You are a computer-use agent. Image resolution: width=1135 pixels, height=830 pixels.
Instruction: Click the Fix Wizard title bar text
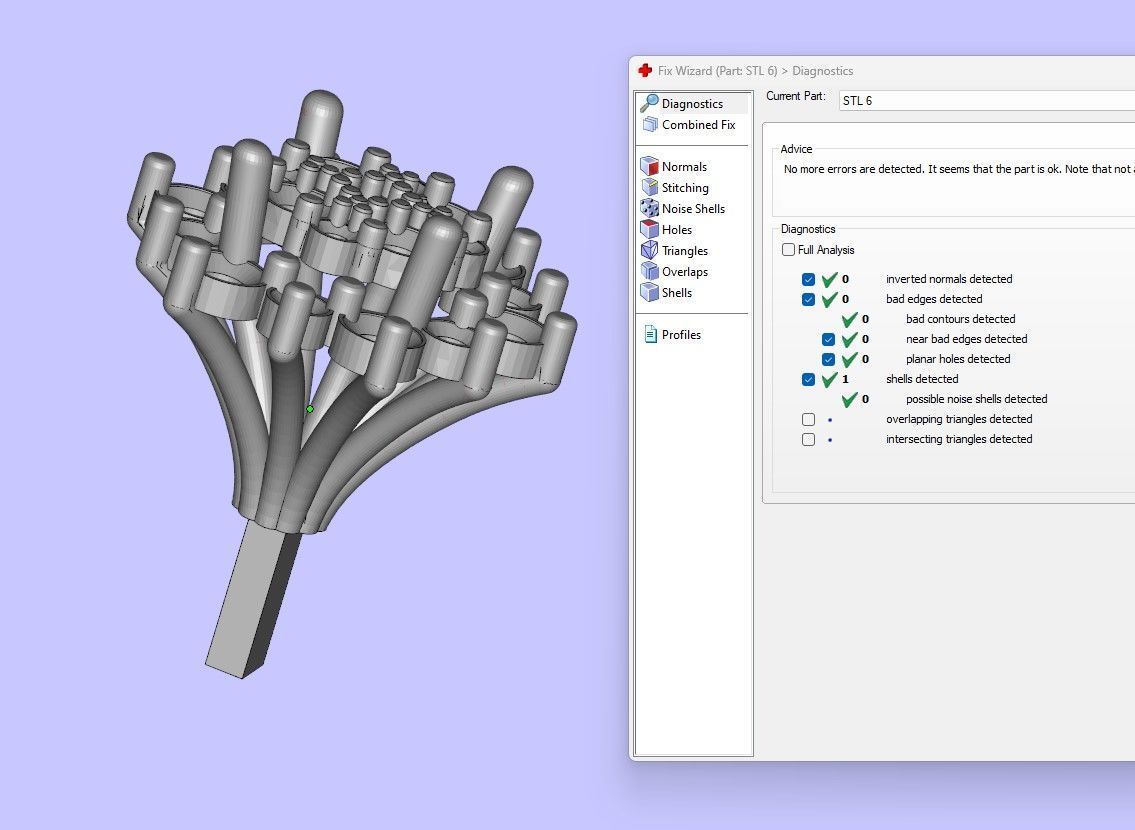pyautogui.click(x=755, y=71)
